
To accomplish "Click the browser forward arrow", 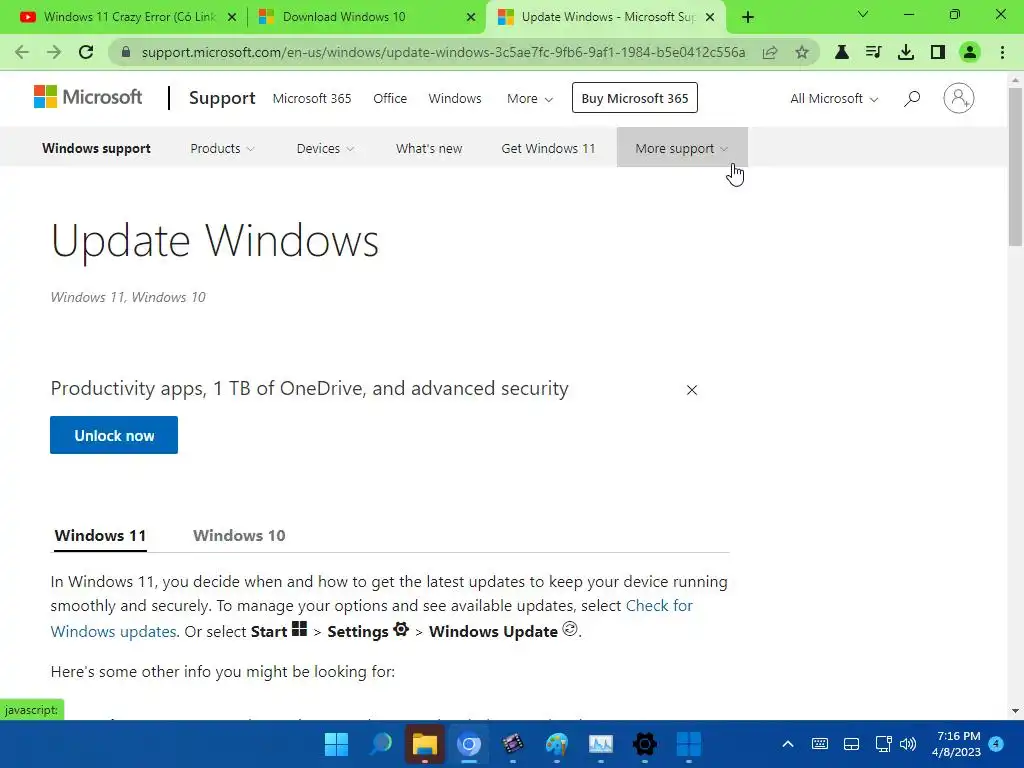I will (x=54, y=52).
